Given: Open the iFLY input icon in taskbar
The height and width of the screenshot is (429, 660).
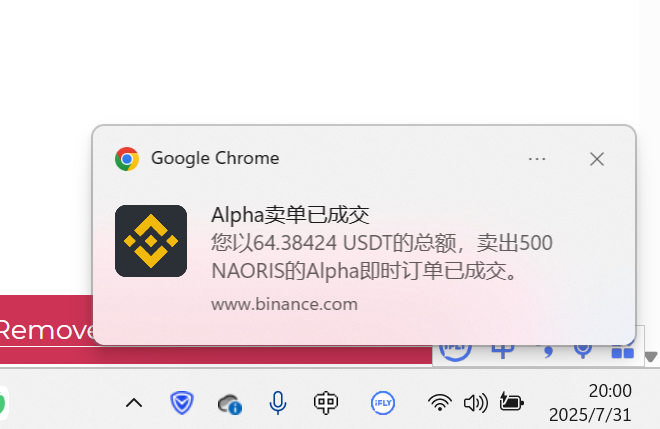Looking at the screenshot, I should click(x=383, y=403).
